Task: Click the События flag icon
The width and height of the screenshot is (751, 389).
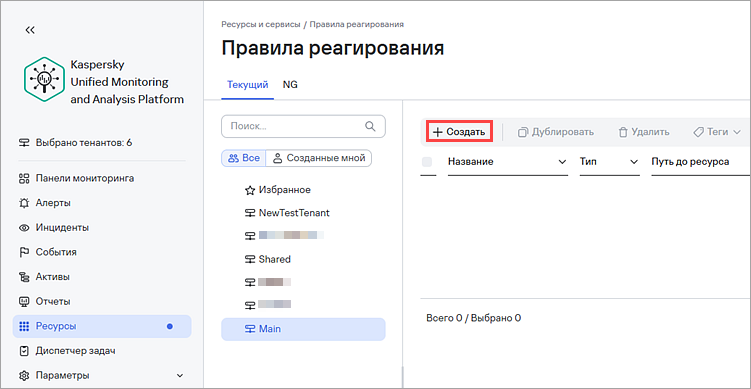Action: point(24,252)
